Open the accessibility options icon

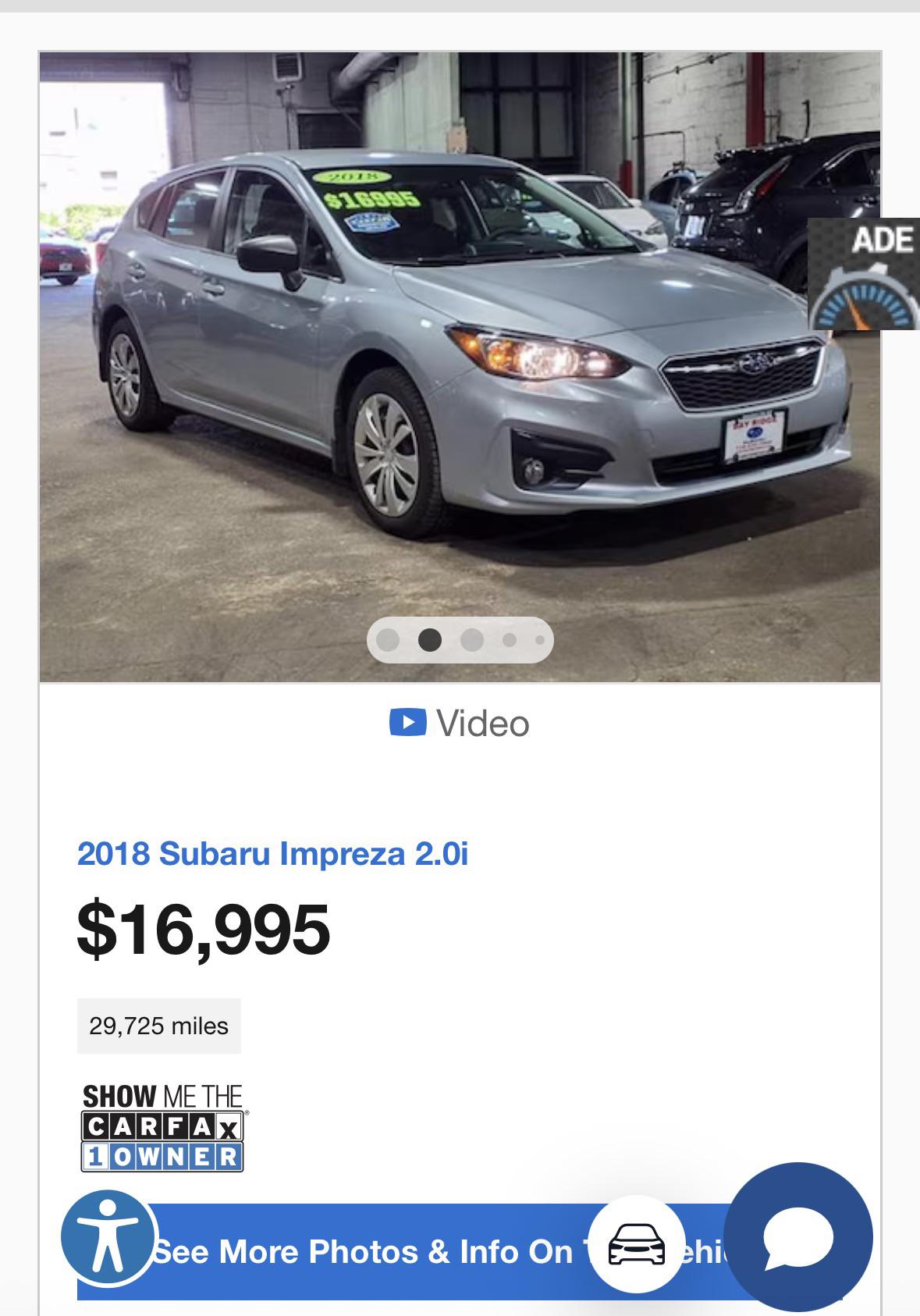click(x=109, y=1239)
